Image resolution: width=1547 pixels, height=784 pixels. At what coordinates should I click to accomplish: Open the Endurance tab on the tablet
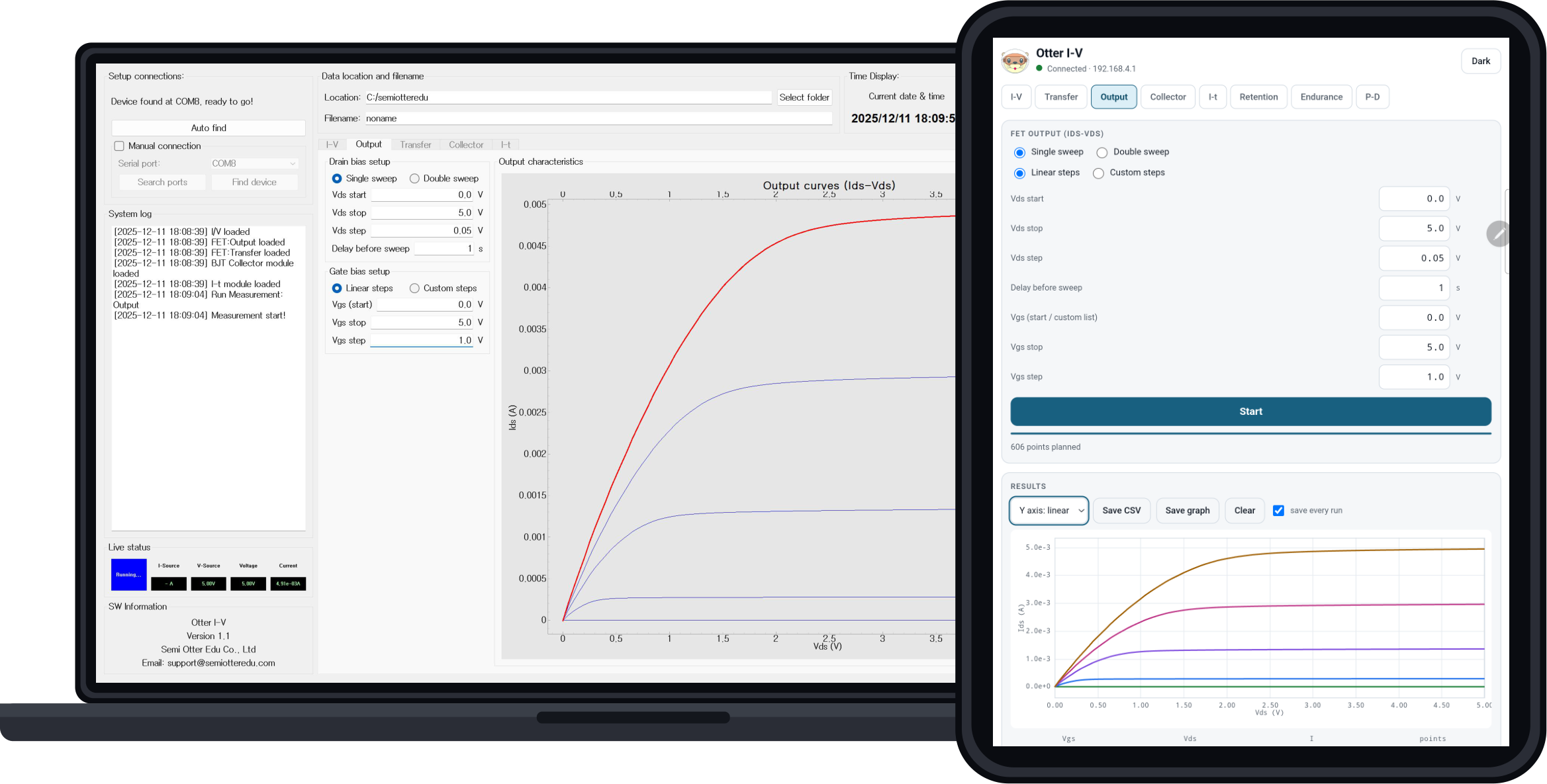pos(1321,97)
